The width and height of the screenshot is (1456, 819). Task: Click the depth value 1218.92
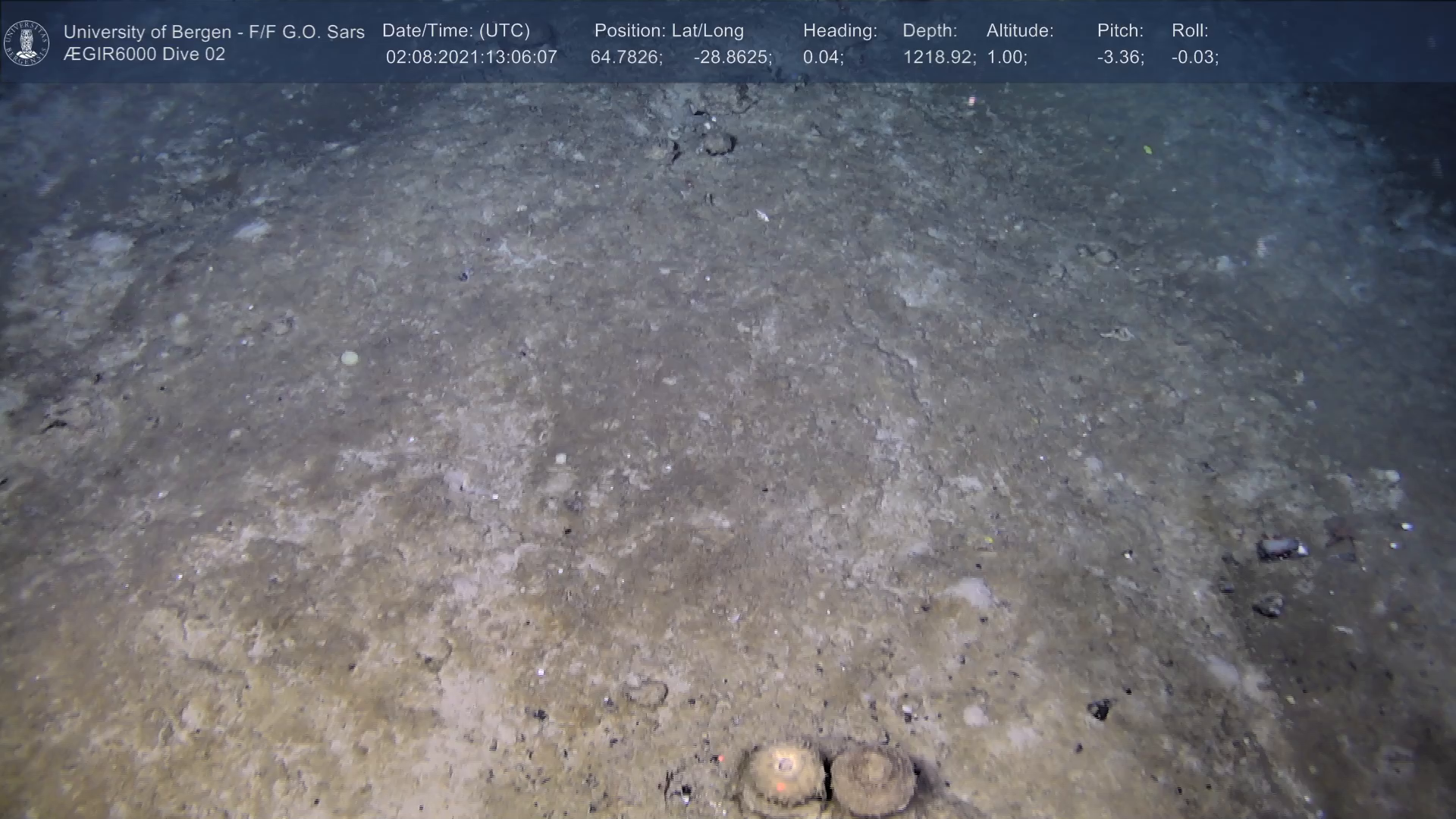(x=938, y=58)
